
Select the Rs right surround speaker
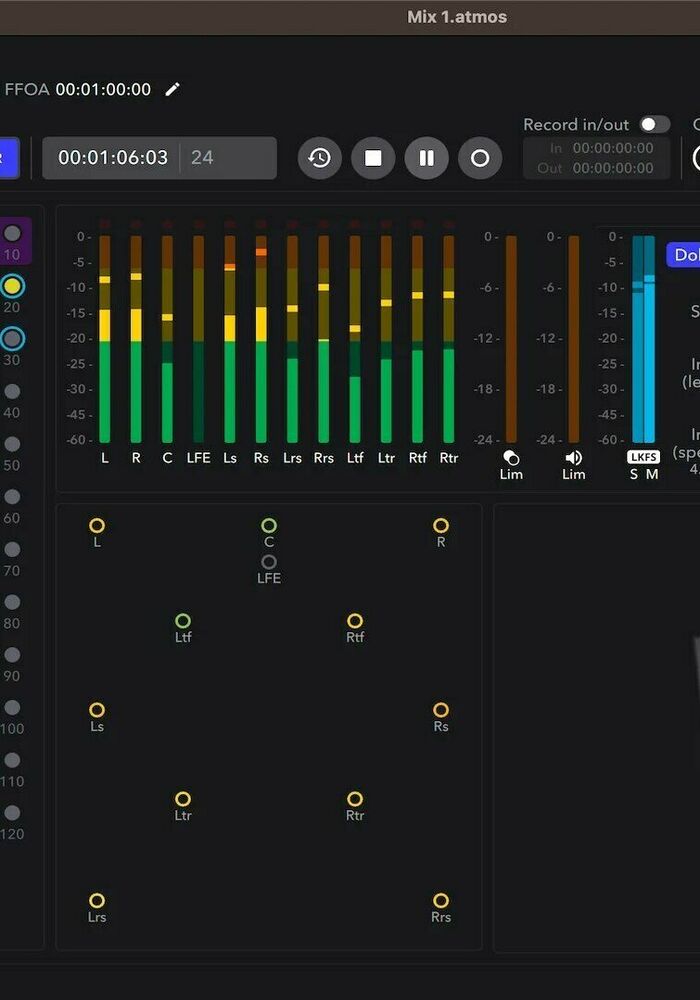pos(441,710)
